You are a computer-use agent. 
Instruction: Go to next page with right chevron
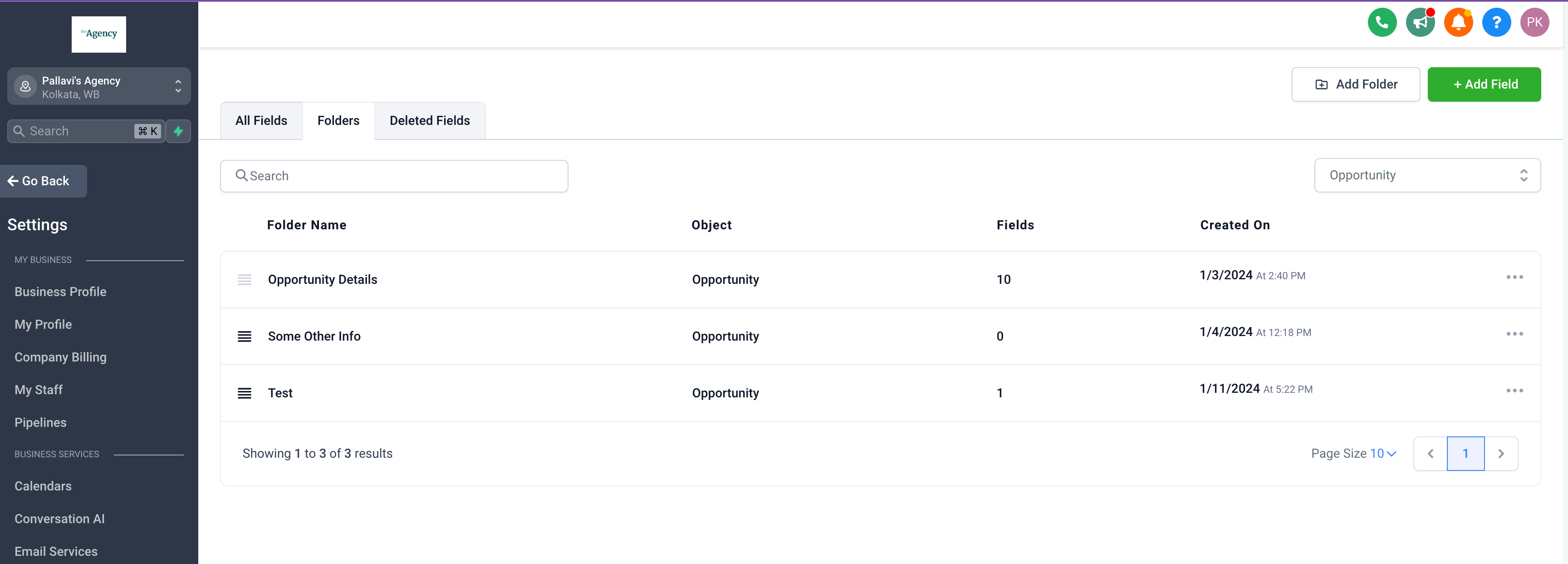pos(1500,454)
